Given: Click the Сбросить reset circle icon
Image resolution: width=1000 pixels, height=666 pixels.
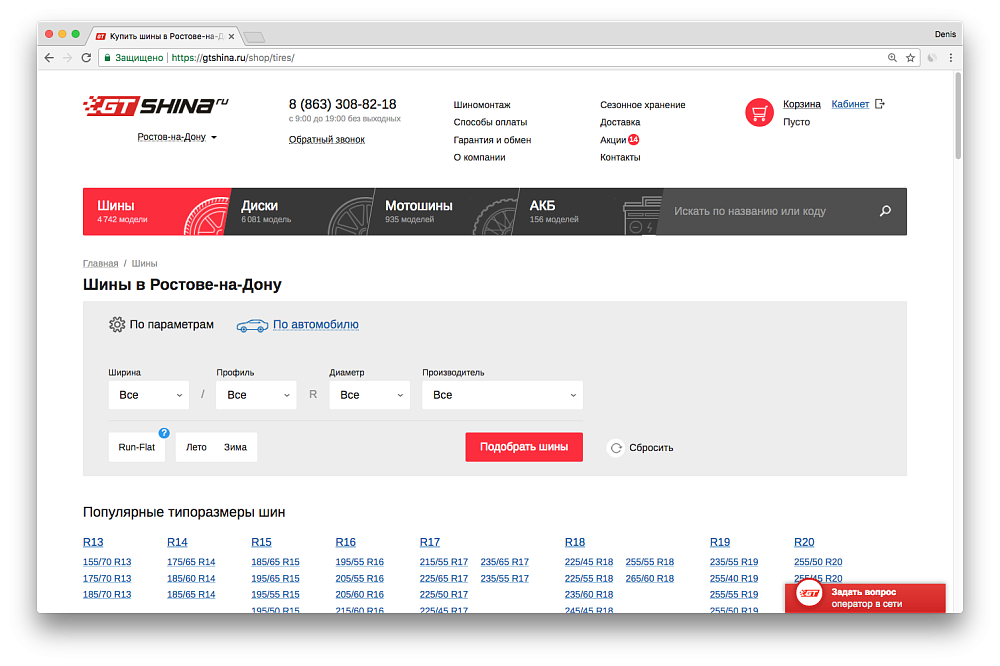Looking at the screenshot, I should point(615,448).
